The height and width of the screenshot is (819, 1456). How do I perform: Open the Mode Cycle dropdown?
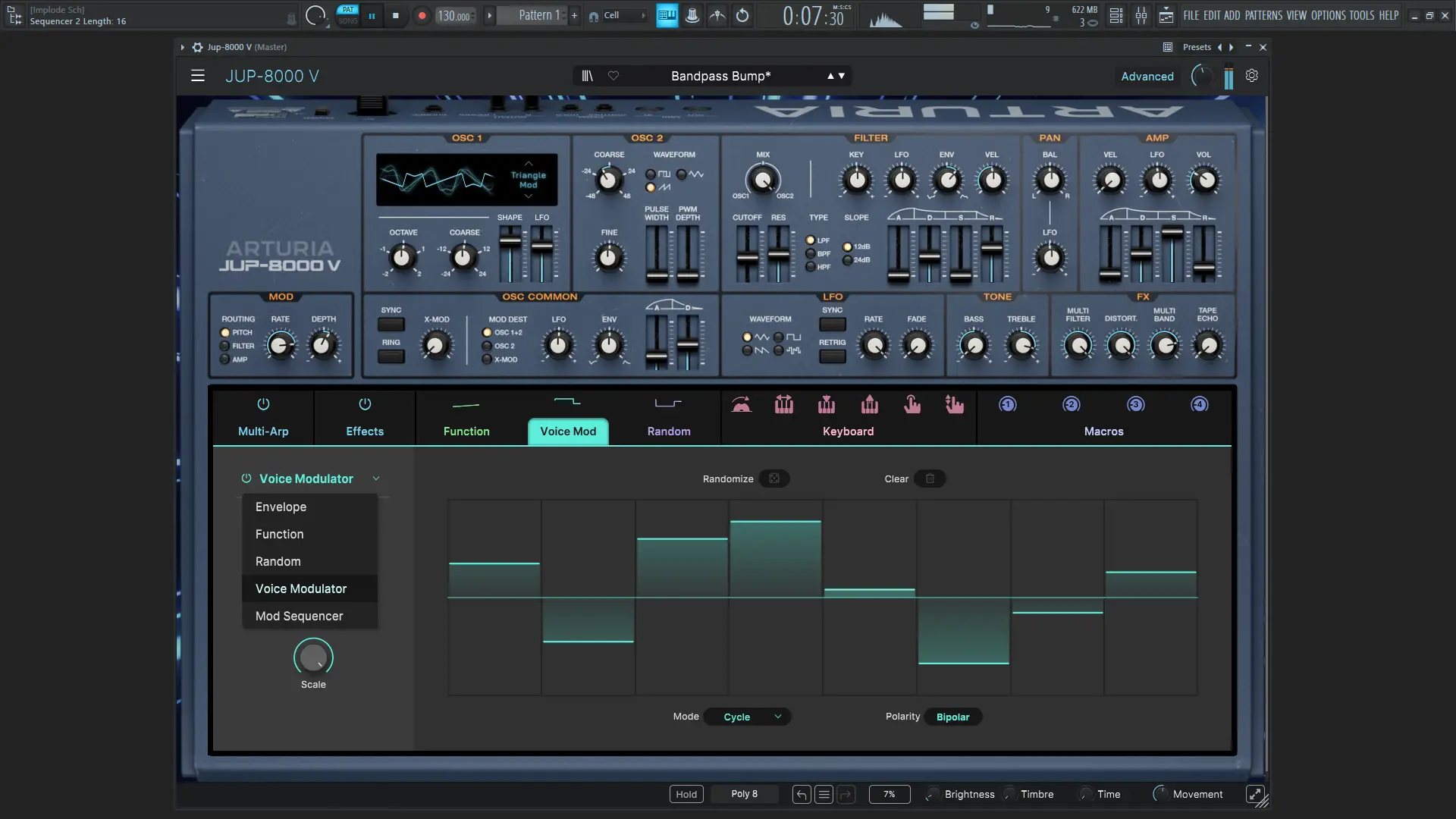pyautogui.click(x=748, y=717)
